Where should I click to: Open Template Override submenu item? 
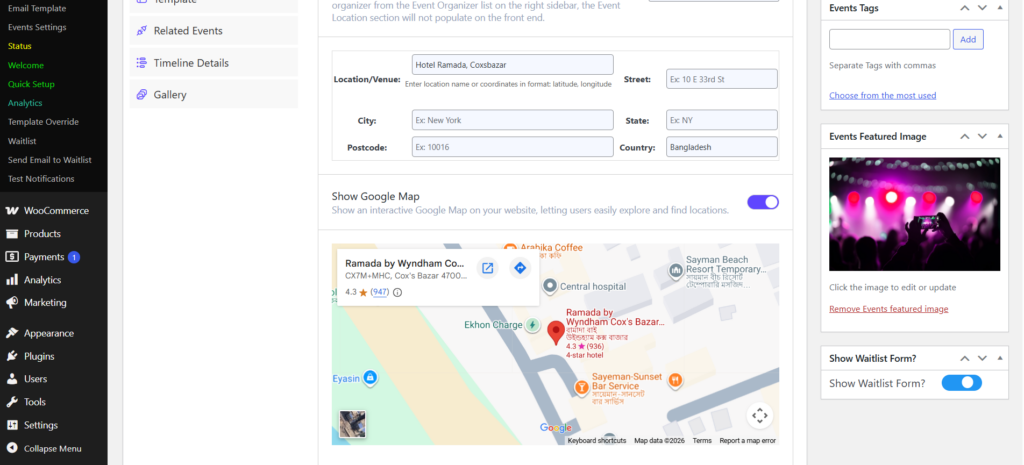coord(43,122)
